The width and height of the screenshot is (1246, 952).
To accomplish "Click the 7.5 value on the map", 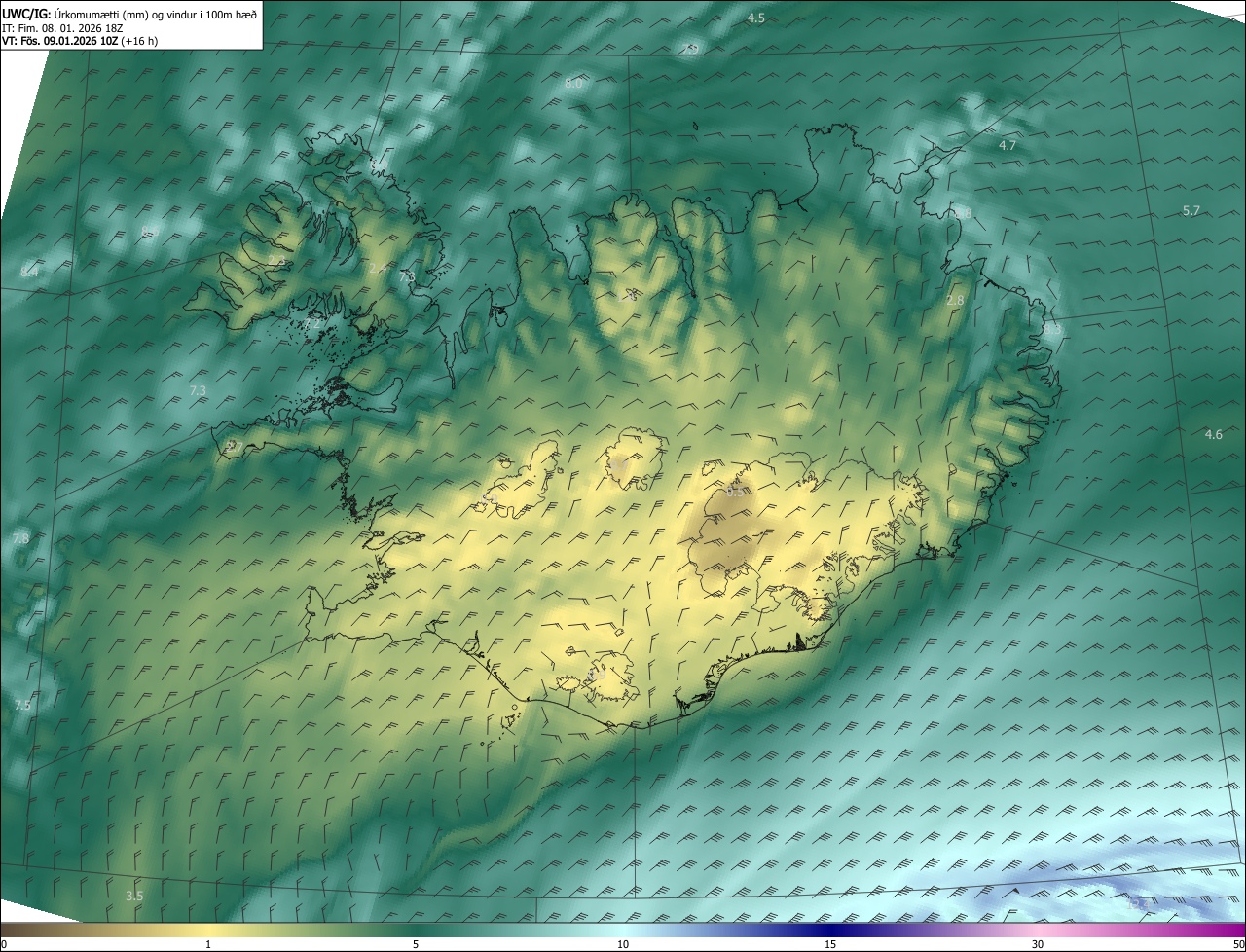I will pyautogui.click(x=22, y=705).
